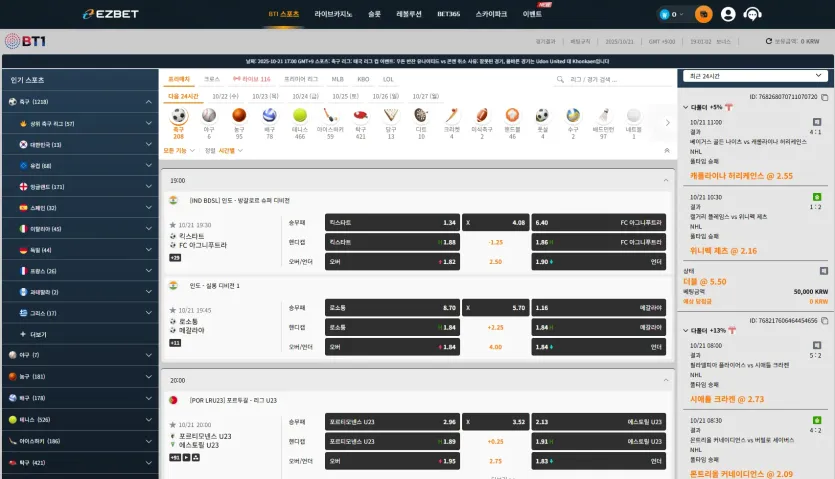Viewport: 835px width, 479px height.
Task: Select the table tennis paddle icon (421)
Action: pyautogui.click(x=361, y=116)
